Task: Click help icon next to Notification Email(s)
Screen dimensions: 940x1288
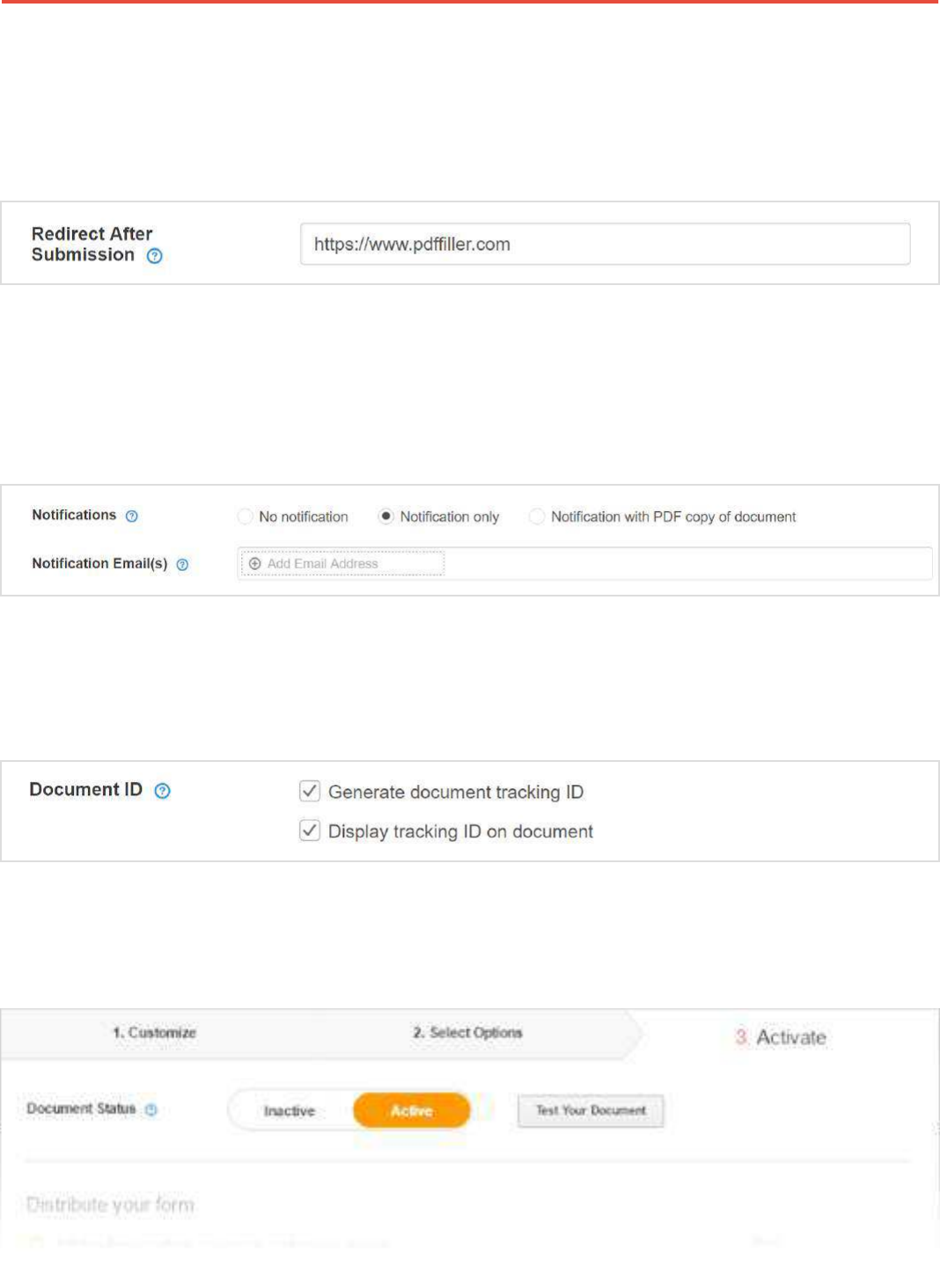Action: pos(182,565)
